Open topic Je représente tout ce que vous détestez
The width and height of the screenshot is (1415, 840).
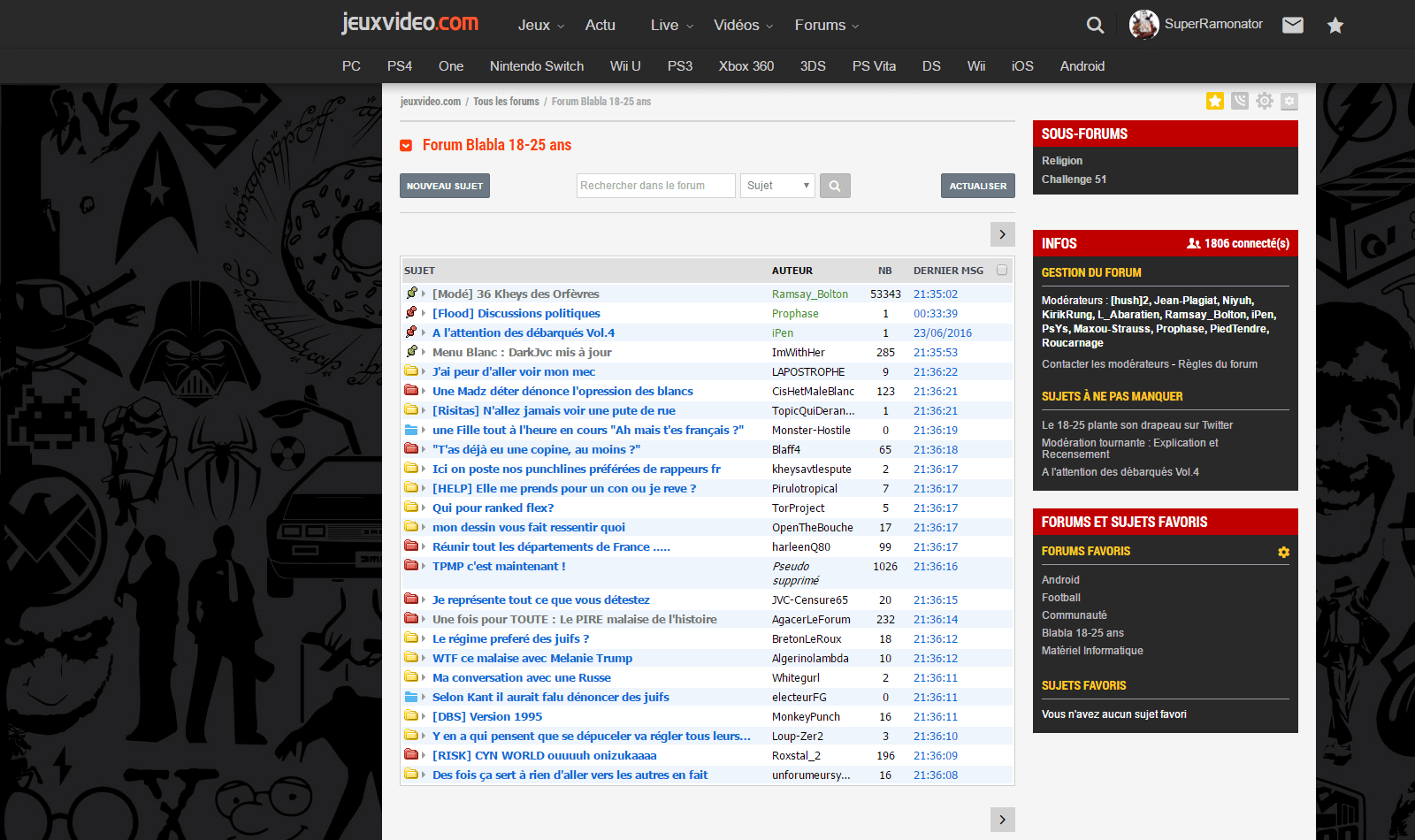tap(541, 599)
